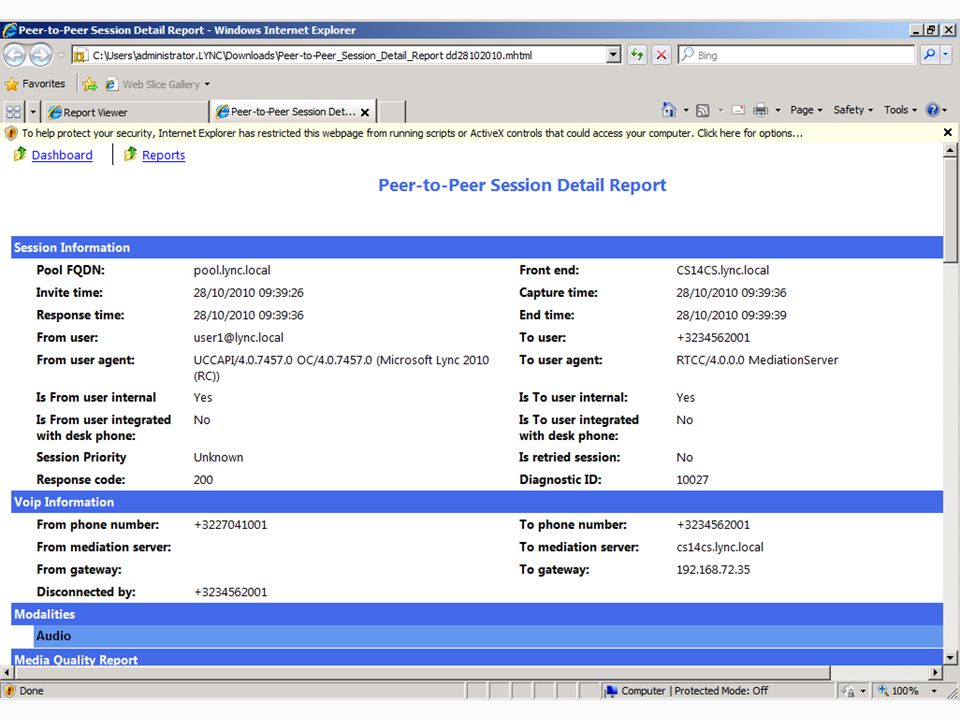The height and width of the screenshot is (720, 960).
Task: Open the Safety menu
Action: [x=853, y=110]
